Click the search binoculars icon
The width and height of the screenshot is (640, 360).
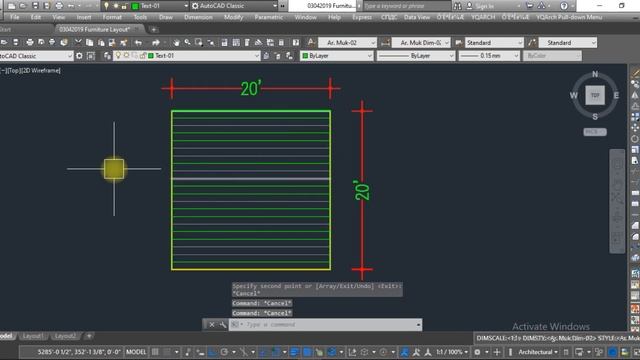click(x=458, y=6)
